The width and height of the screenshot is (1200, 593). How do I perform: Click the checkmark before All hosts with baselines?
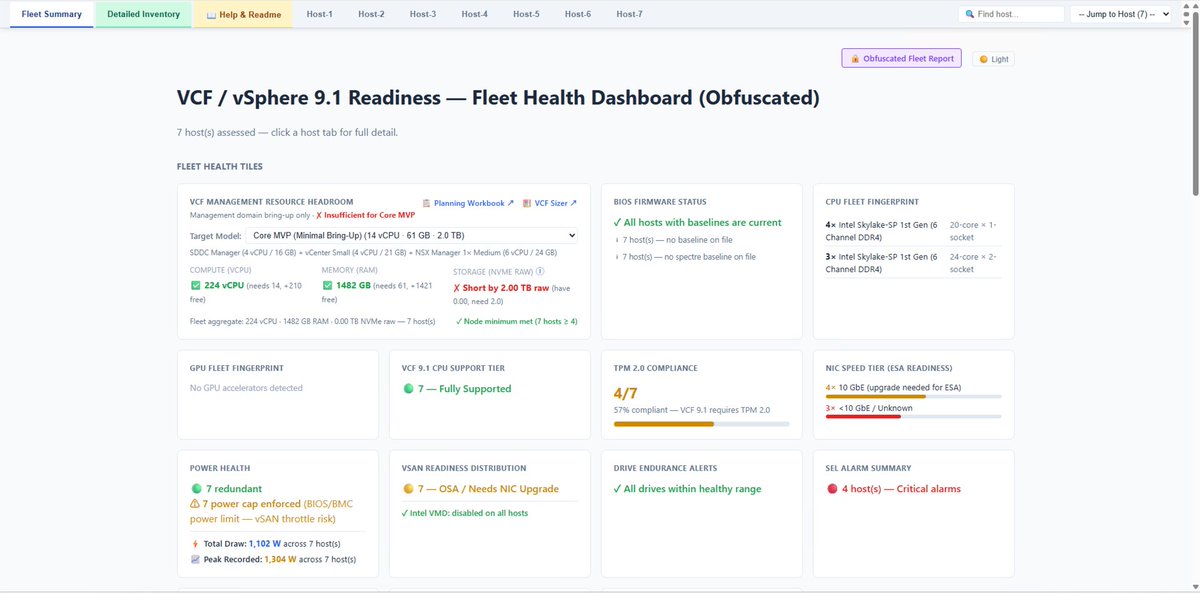click(617, 223)
